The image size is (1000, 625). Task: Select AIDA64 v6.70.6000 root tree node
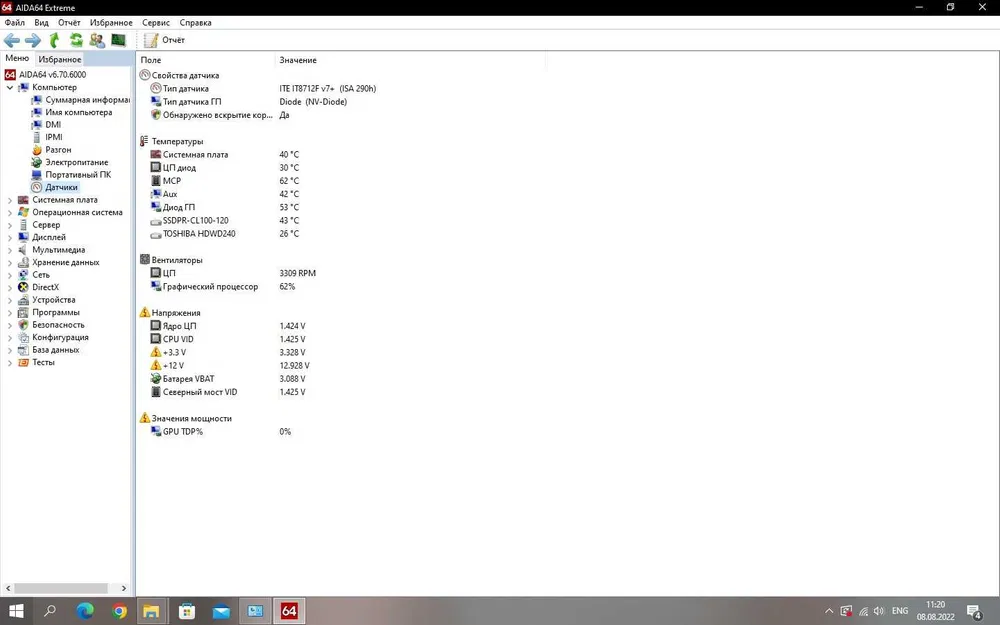click(52, 75)
